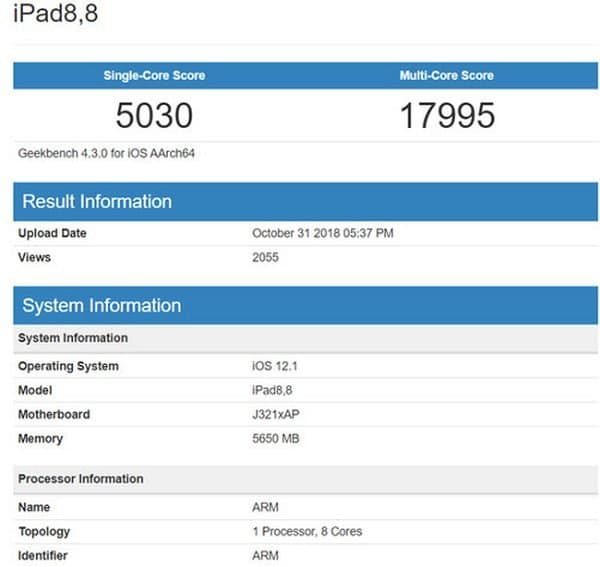Click the Memory label

(41, 438)
